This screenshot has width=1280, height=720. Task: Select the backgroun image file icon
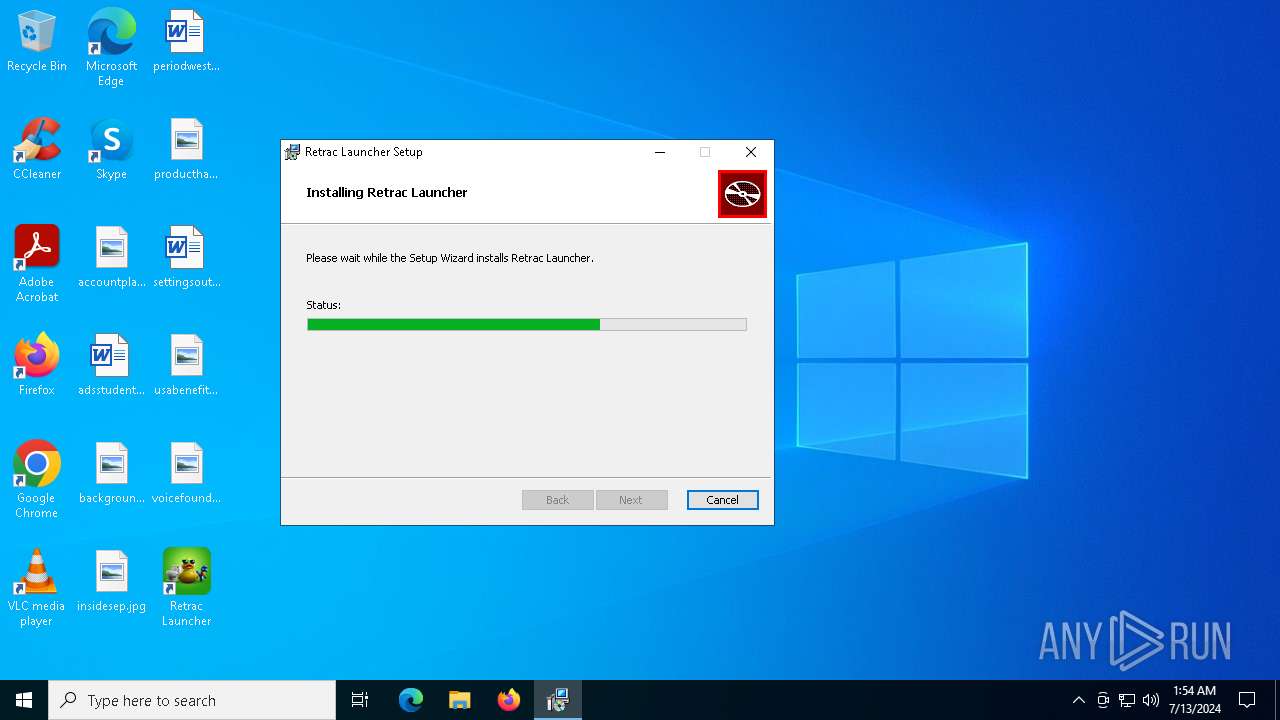coord(111,473)
